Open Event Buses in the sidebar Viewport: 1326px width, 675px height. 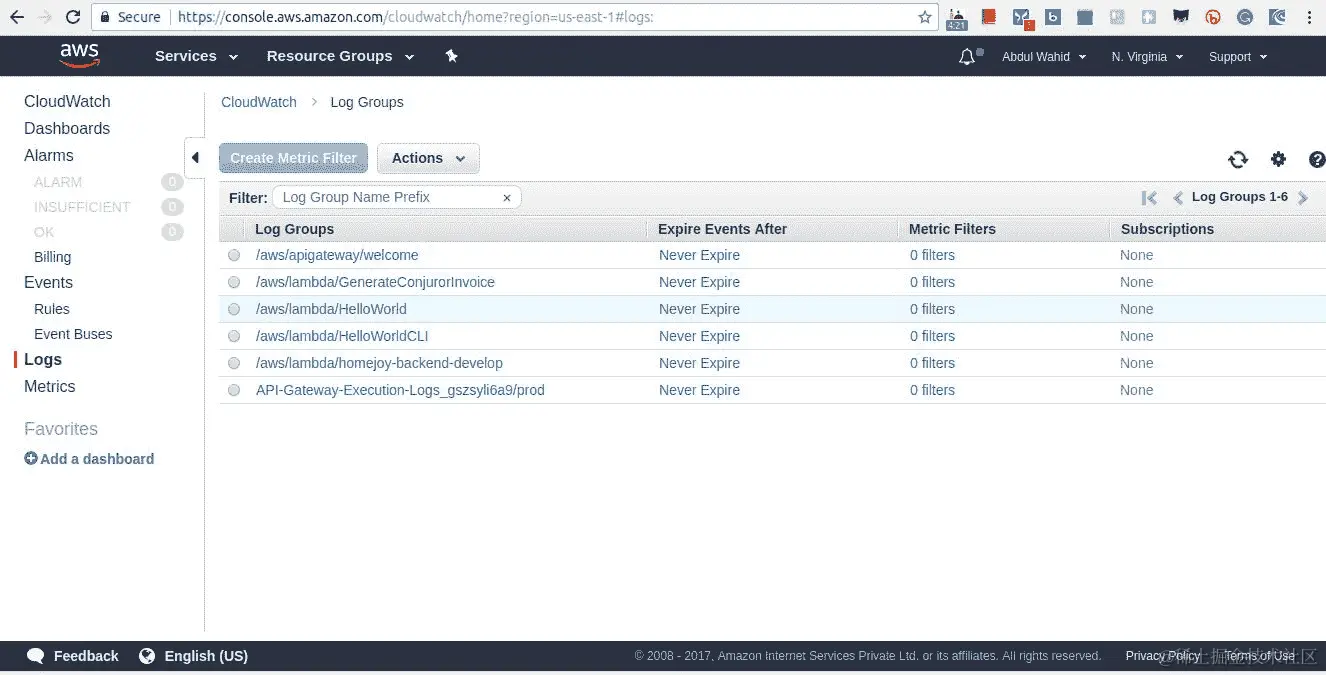click(73, 334)
